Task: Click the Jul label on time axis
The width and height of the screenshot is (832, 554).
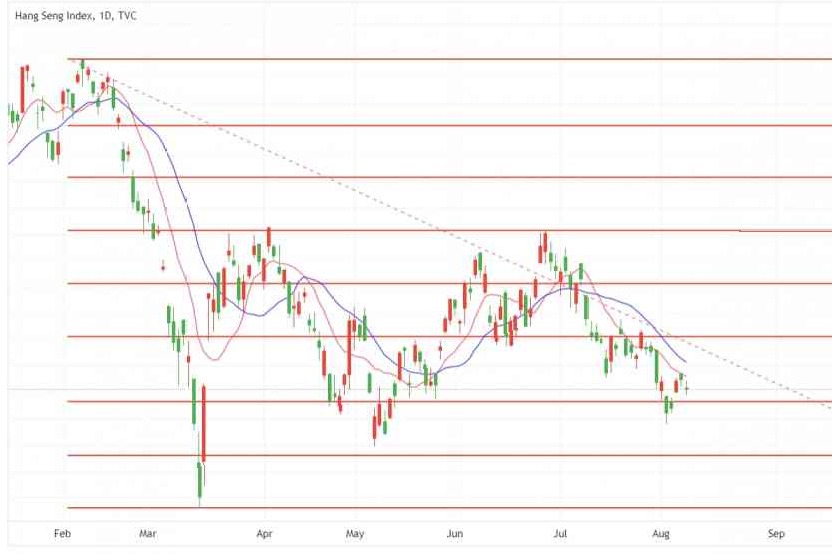Action: coord(561,535)
